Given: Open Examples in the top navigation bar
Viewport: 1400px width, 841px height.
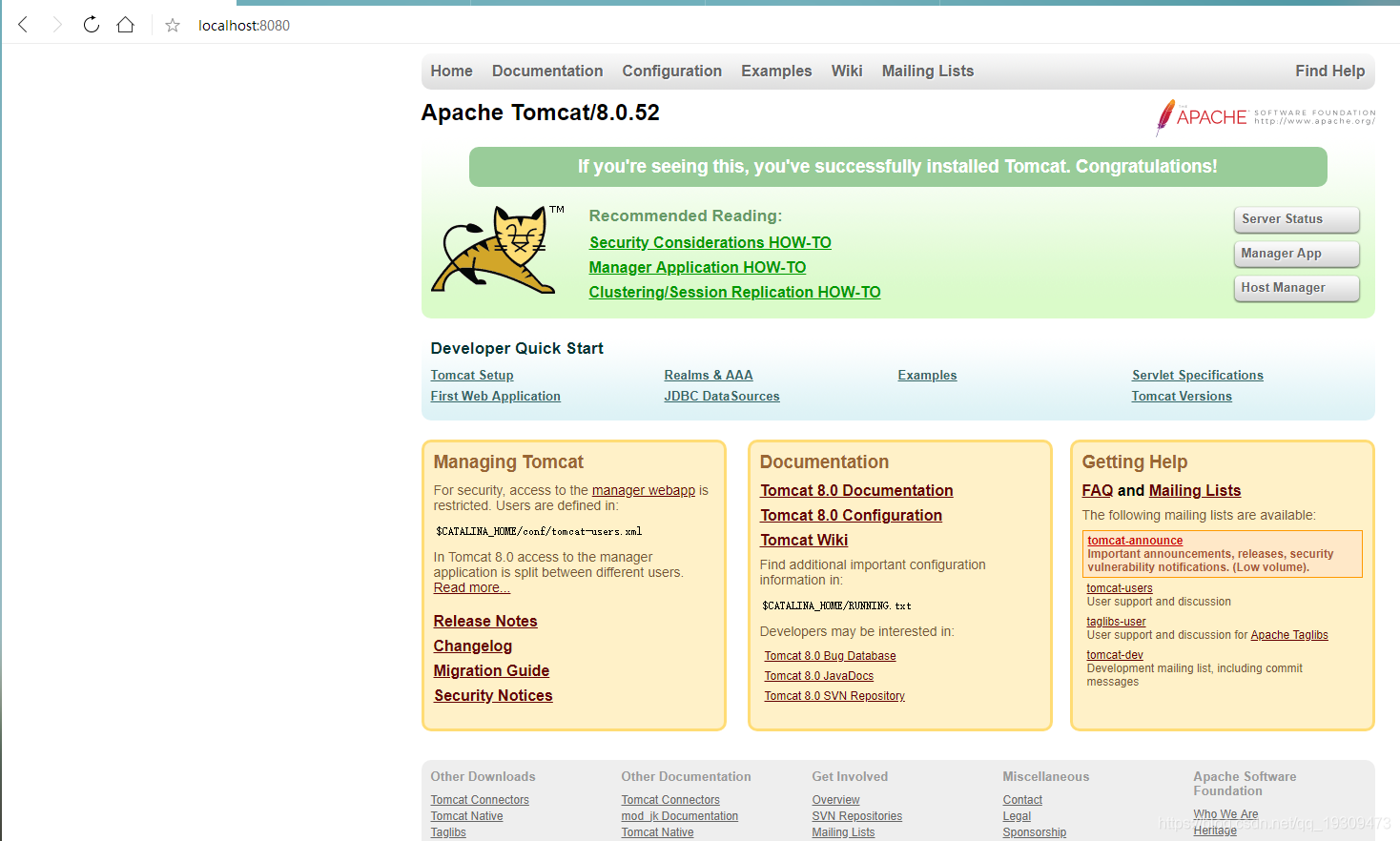Looking at the screenshot, I should click(776, 71).
